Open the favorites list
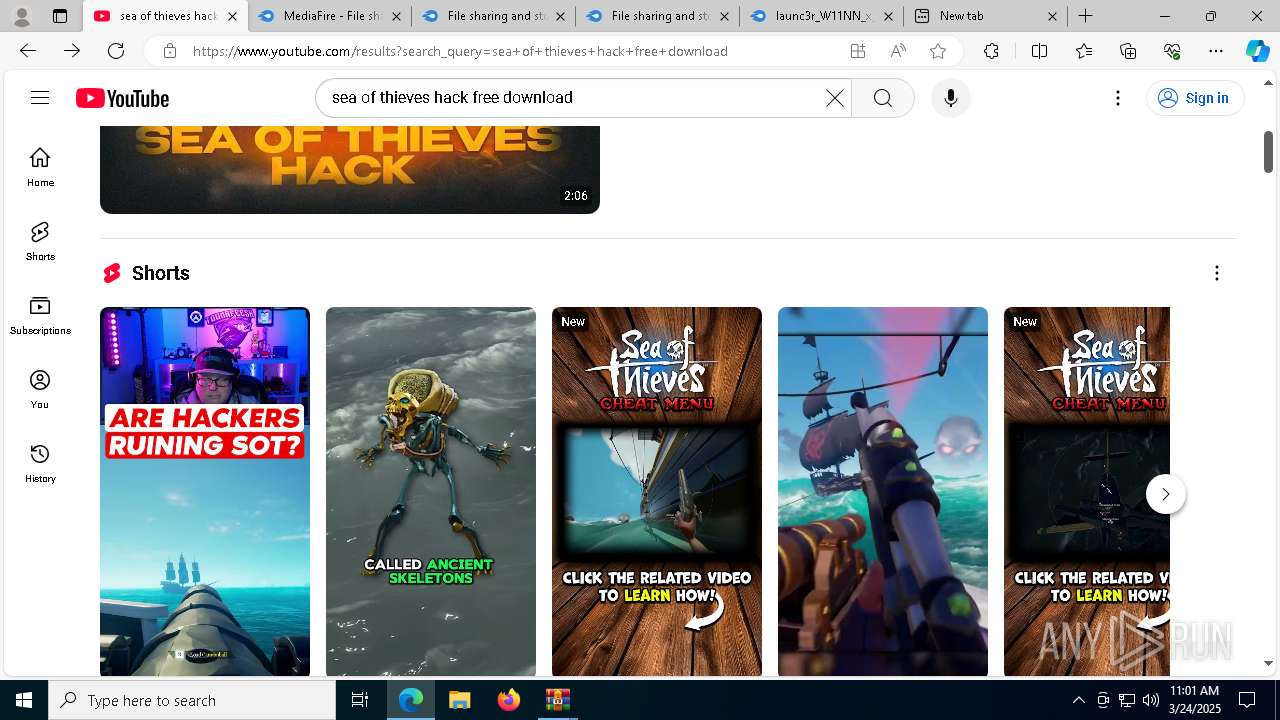 coord(1084,51)
